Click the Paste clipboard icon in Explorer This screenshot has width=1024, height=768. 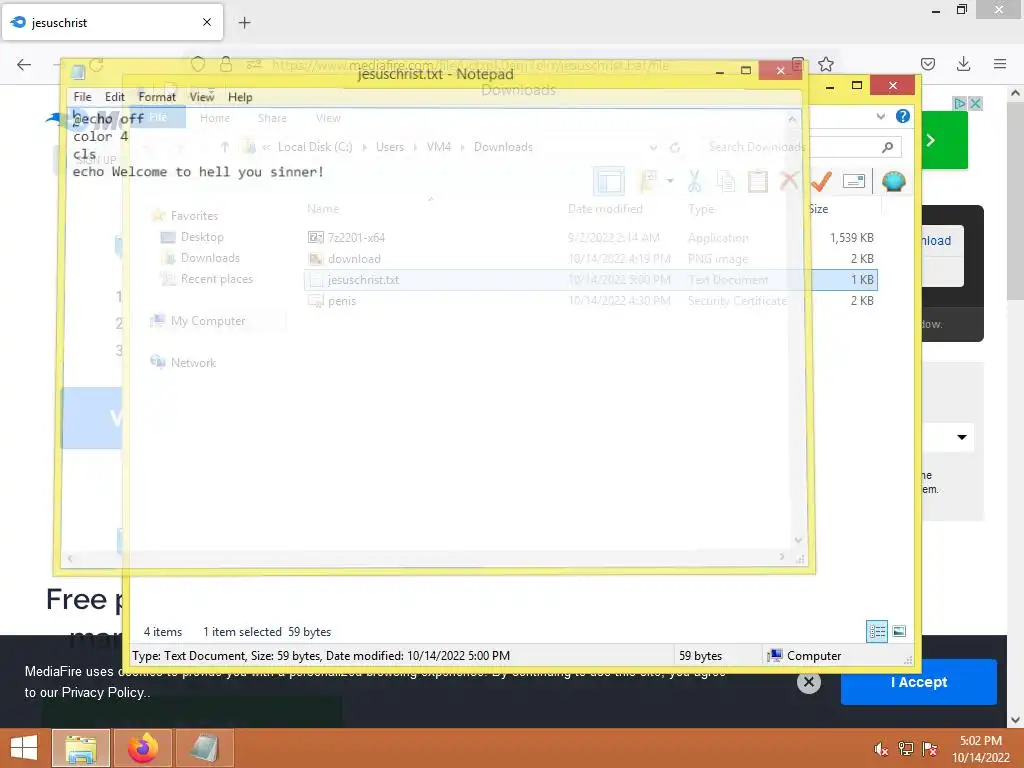(x=758, y=181)
